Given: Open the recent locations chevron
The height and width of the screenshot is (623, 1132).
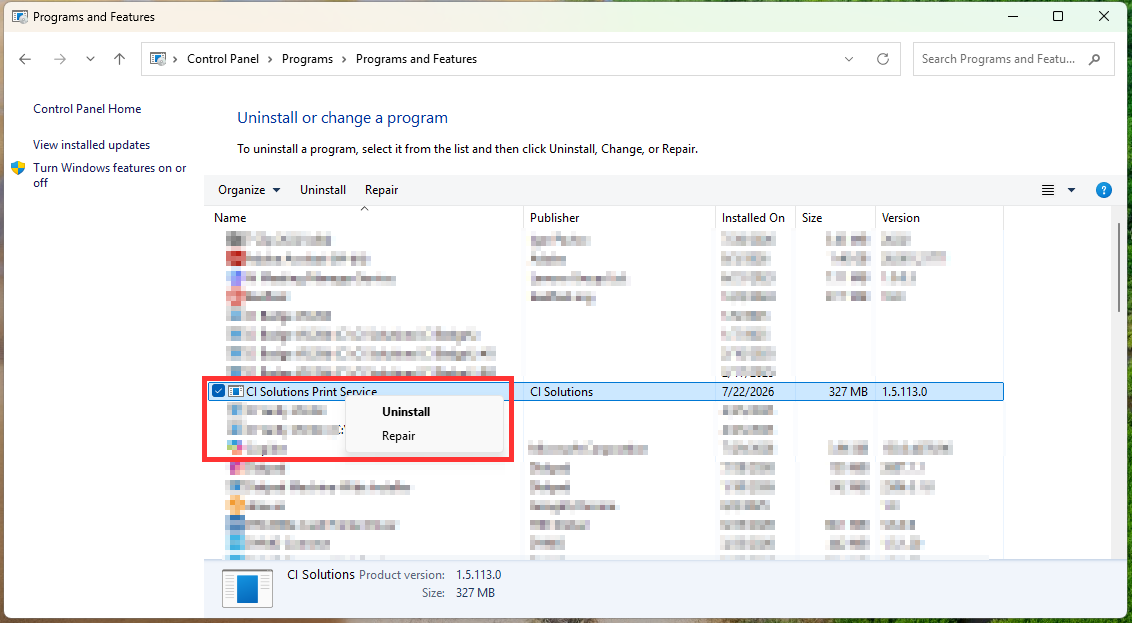Looking at the screenshot, I should (90, 59).
